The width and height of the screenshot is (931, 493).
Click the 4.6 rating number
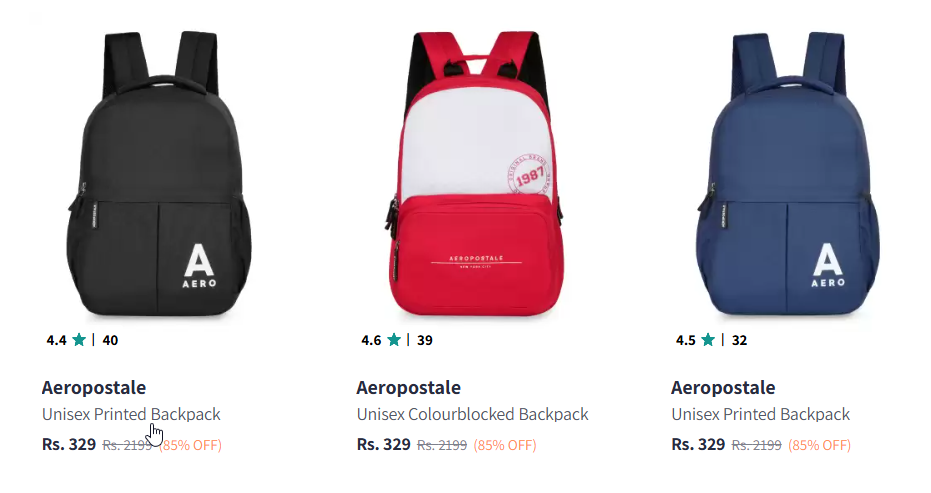click(371, 340)
